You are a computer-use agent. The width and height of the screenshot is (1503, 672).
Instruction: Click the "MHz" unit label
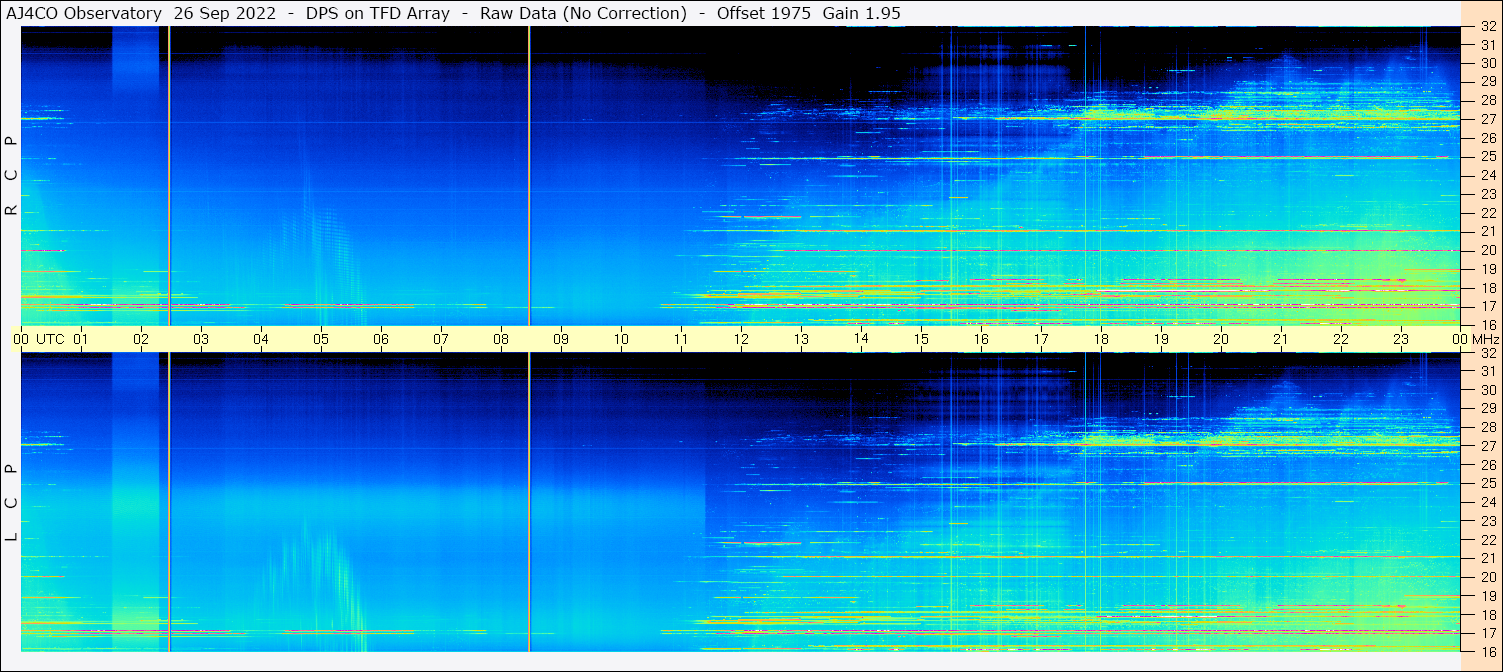pos(1485,339)
